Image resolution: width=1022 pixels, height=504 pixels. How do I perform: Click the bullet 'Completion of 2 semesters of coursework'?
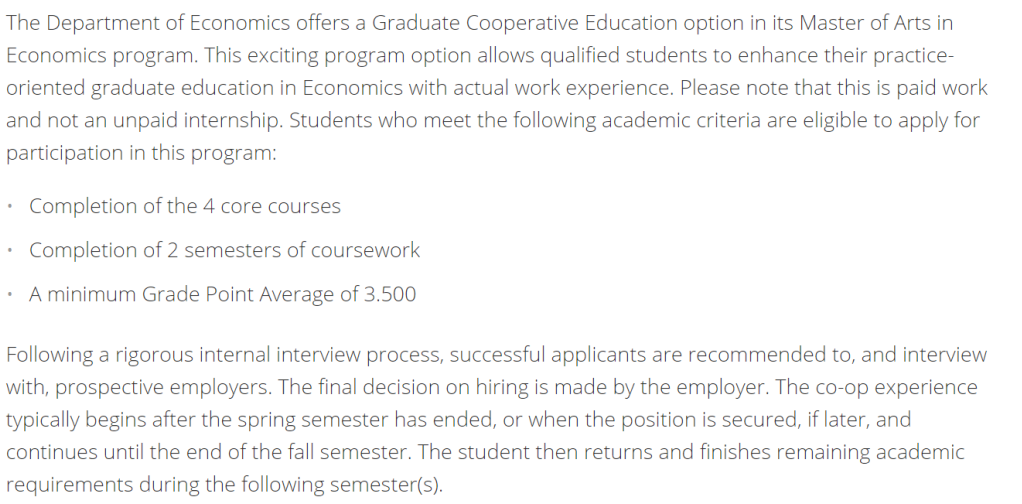[224, 250]
